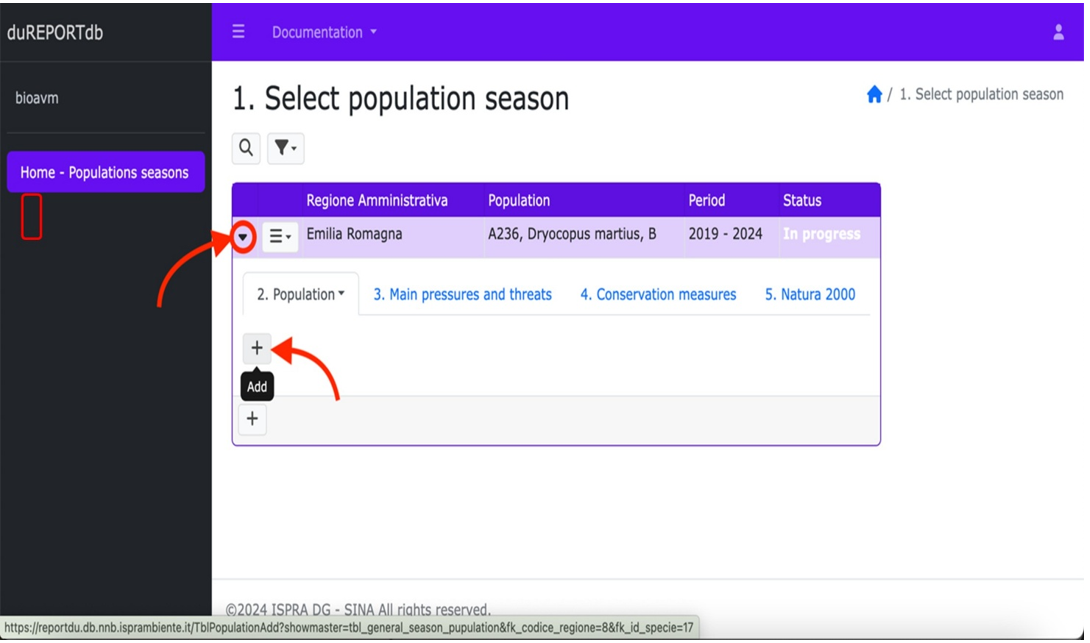Switch to the 3. Main pressures and threats tab
Image resolution: width=1090 pixels, height=643 pixels.
pyautogui.click(x=462, y=294)
